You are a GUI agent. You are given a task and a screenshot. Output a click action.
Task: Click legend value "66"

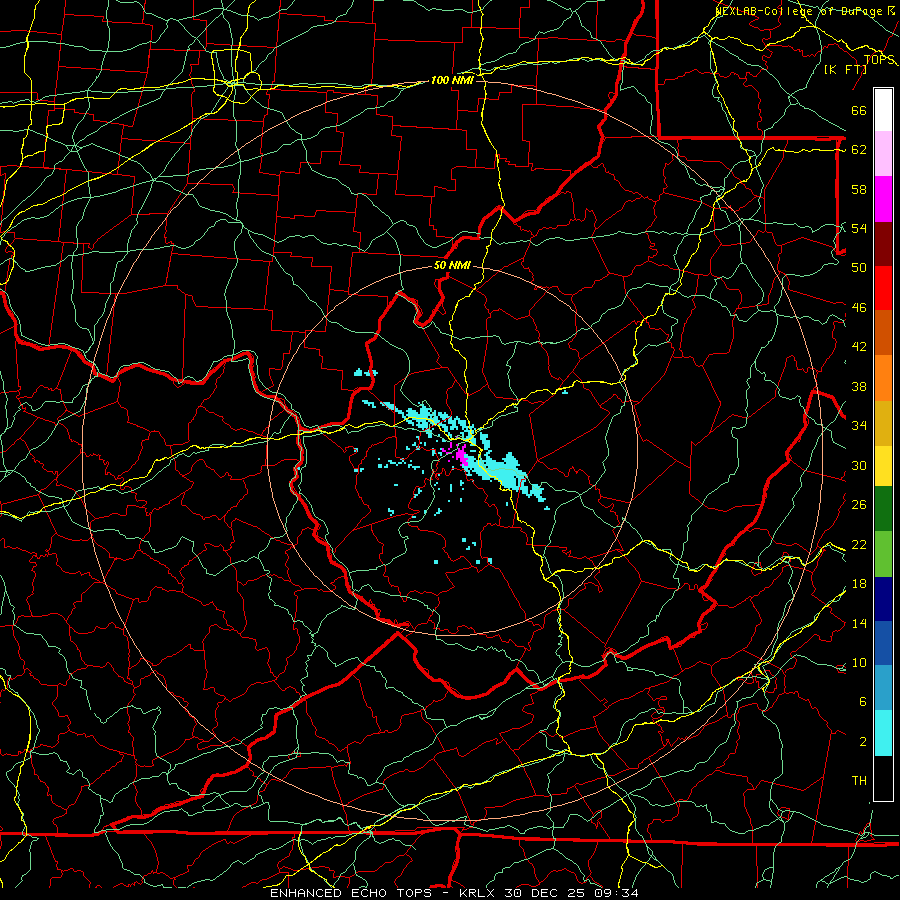point(859,110)
